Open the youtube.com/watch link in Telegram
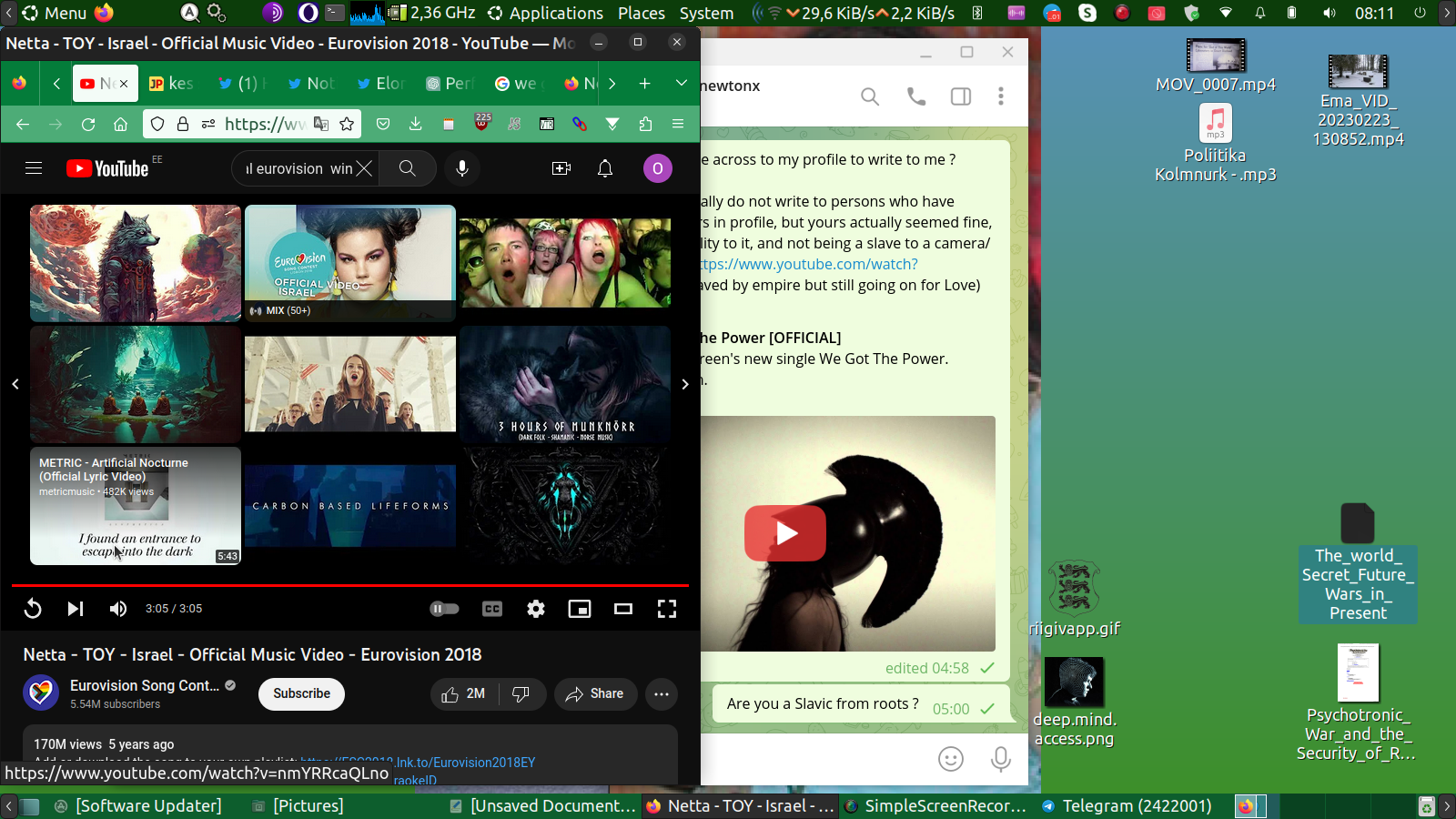Image resolution: width=1456 pixels, height=819 pixels. 809,264
